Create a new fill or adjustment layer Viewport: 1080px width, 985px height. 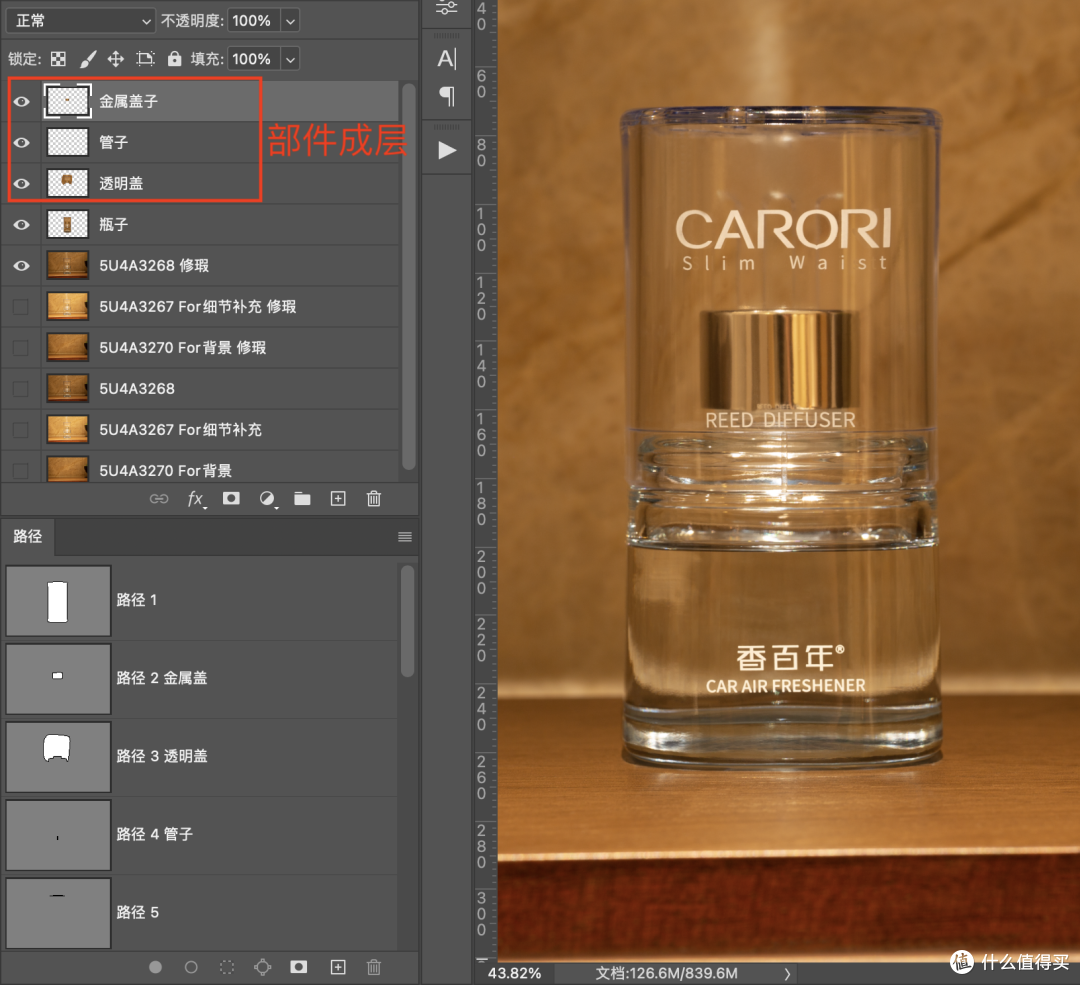pyautogui.click(x=267, y=499)
